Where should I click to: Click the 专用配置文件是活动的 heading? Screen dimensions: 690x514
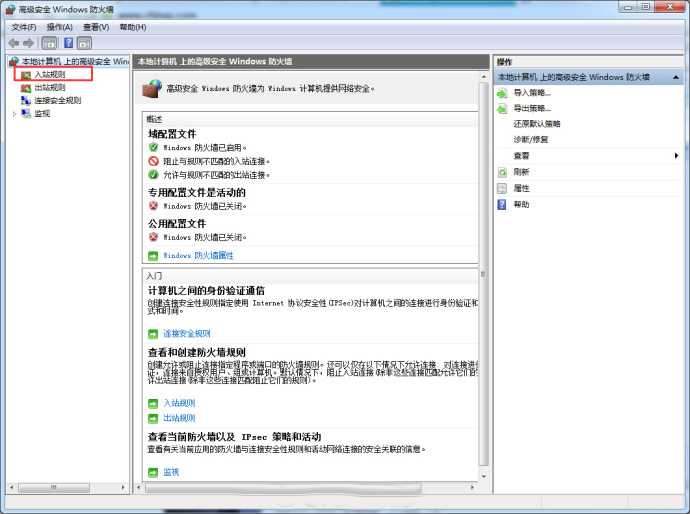197,193
